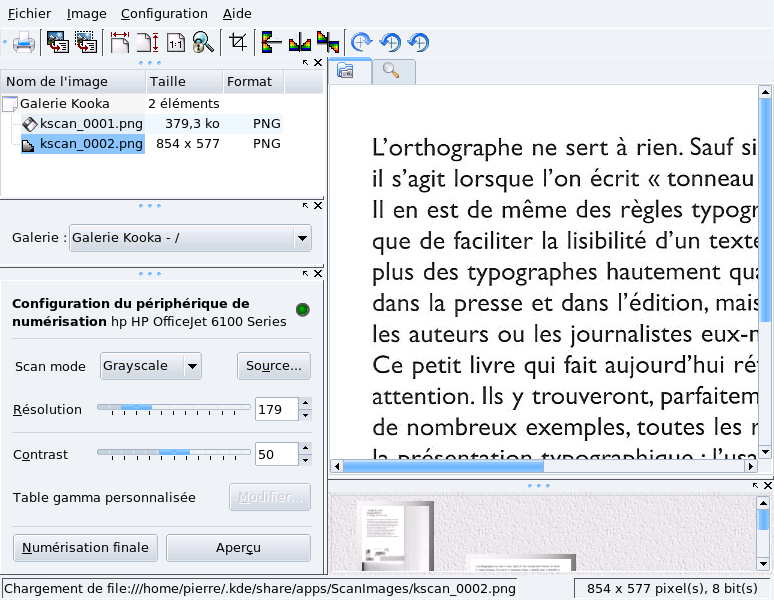
Task: Switch to the gallery image viewer tab
Action: 350,71
